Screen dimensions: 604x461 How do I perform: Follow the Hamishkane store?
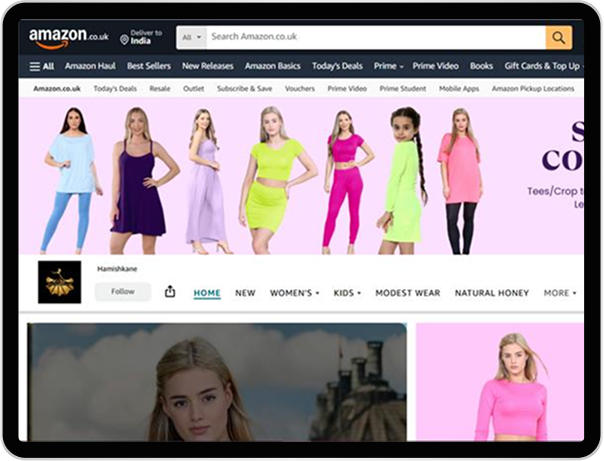click(x=122, y=292)
